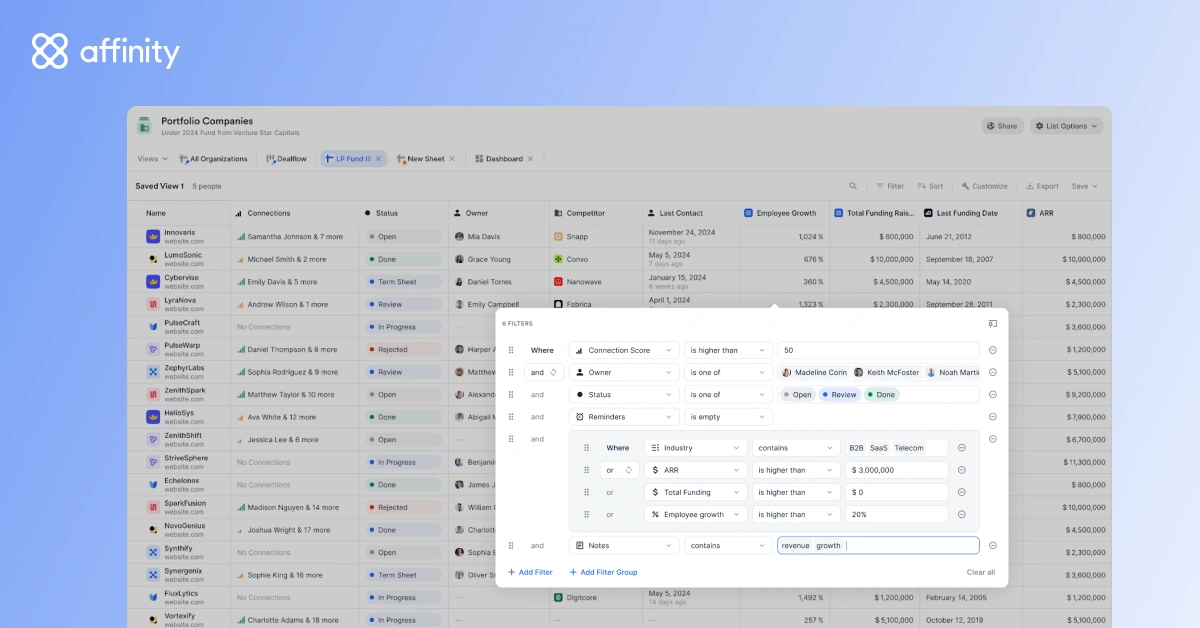The image size is (1200, 628).
Task: Click the LyraNova company logo
Action: coord(153,304)
